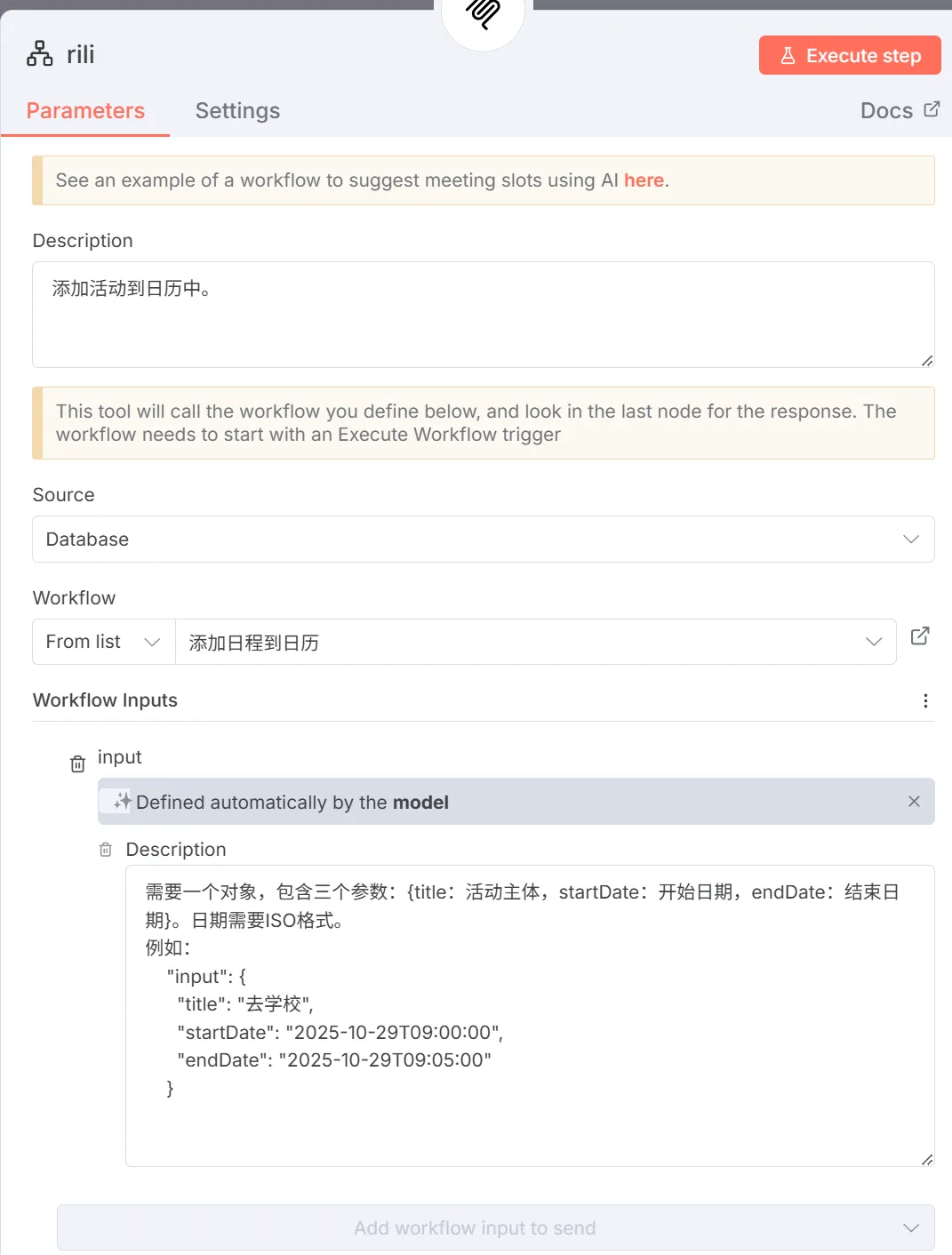
Task: Open the here link for the example workflow
Action: [642, 180]
